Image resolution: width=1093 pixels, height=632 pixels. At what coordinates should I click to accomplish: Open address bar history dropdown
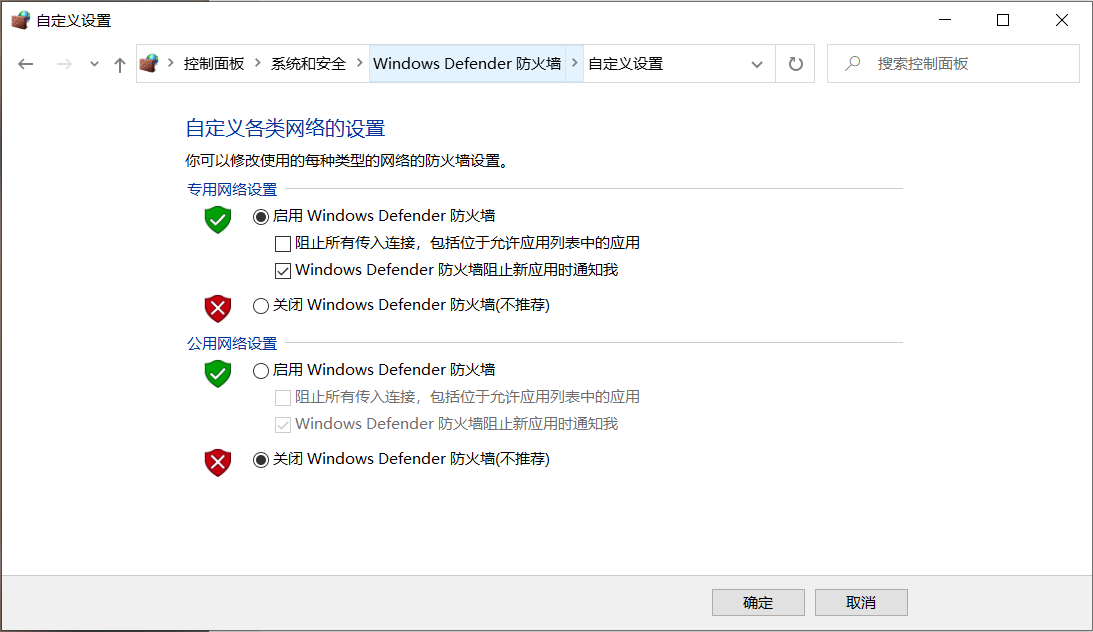tap(756, 64)
